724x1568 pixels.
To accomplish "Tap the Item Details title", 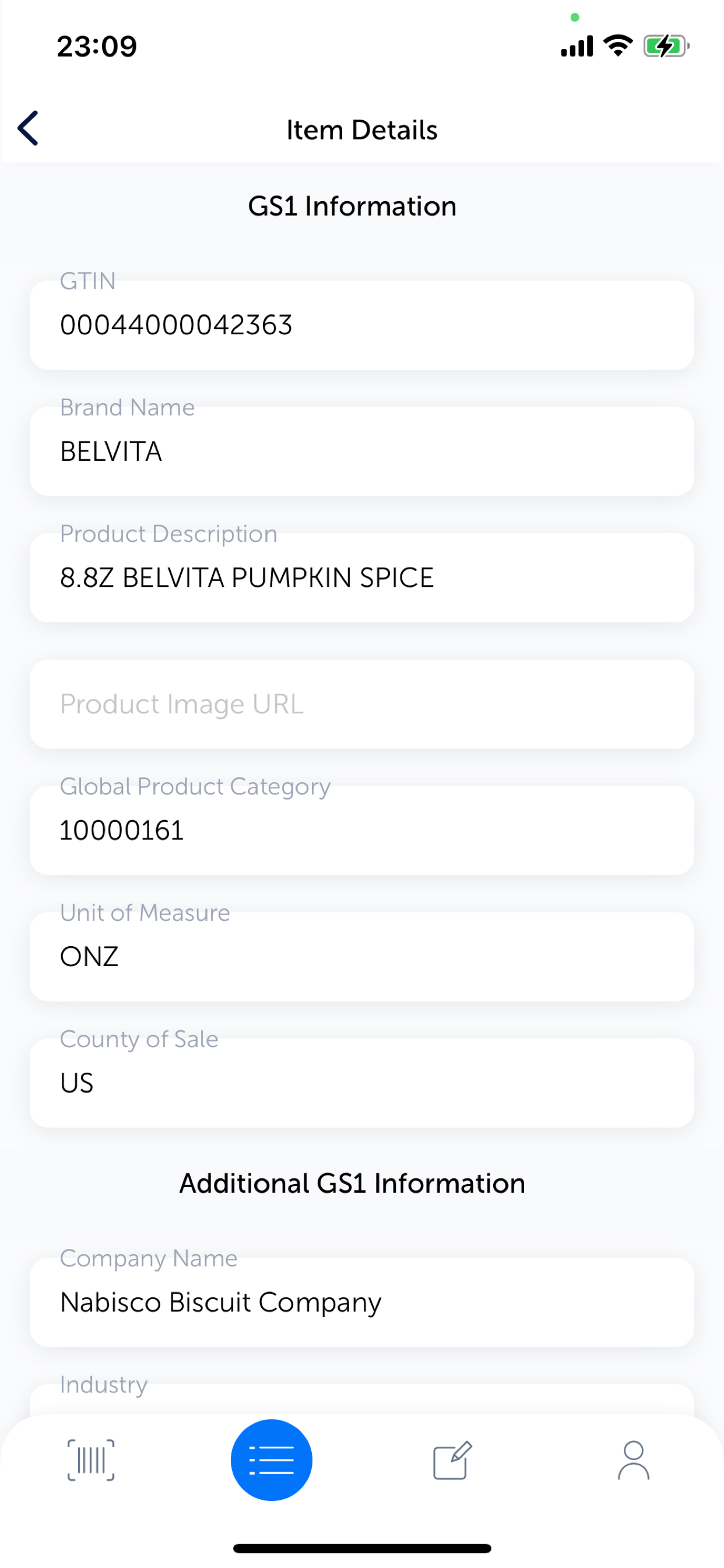I will (x=362, y=129).
